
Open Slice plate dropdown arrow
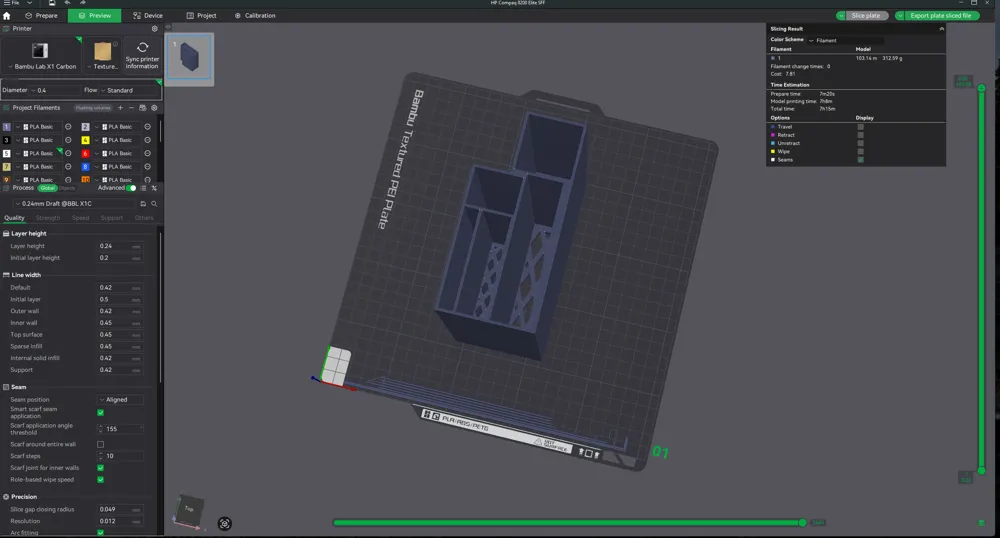click(x=841, y=15)
